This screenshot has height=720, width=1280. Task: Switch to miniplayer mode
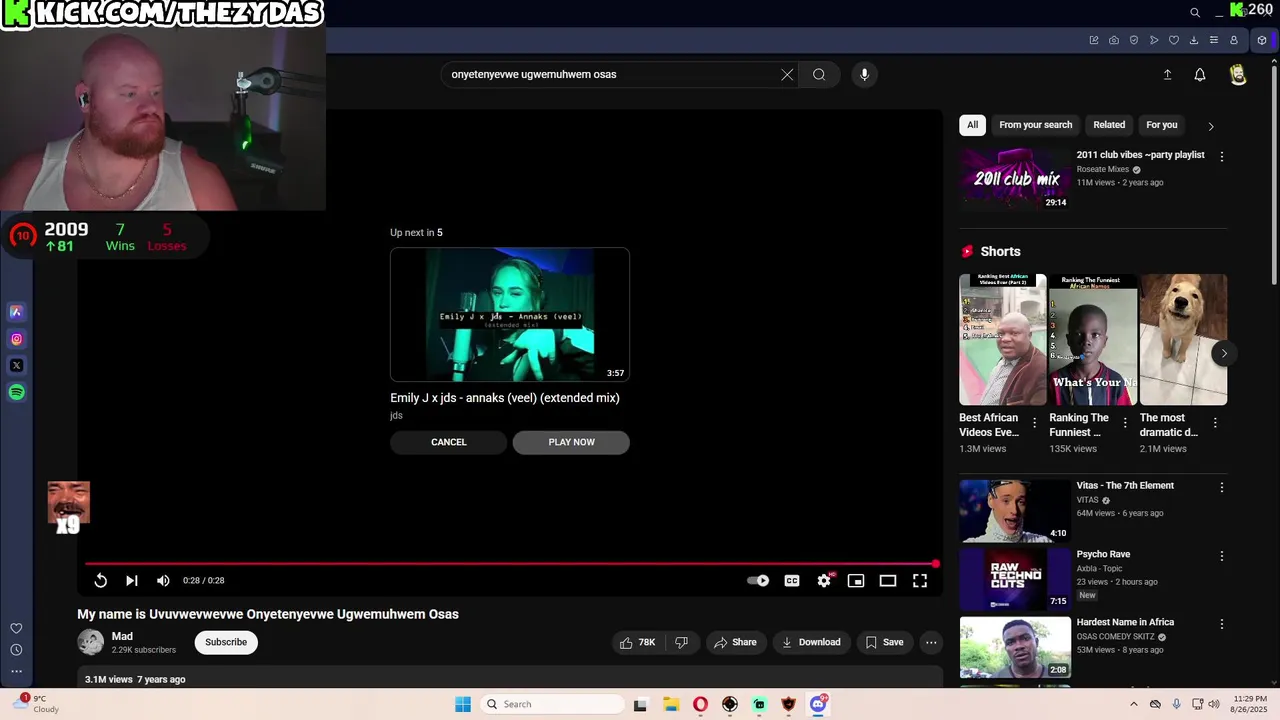[856, 581]
